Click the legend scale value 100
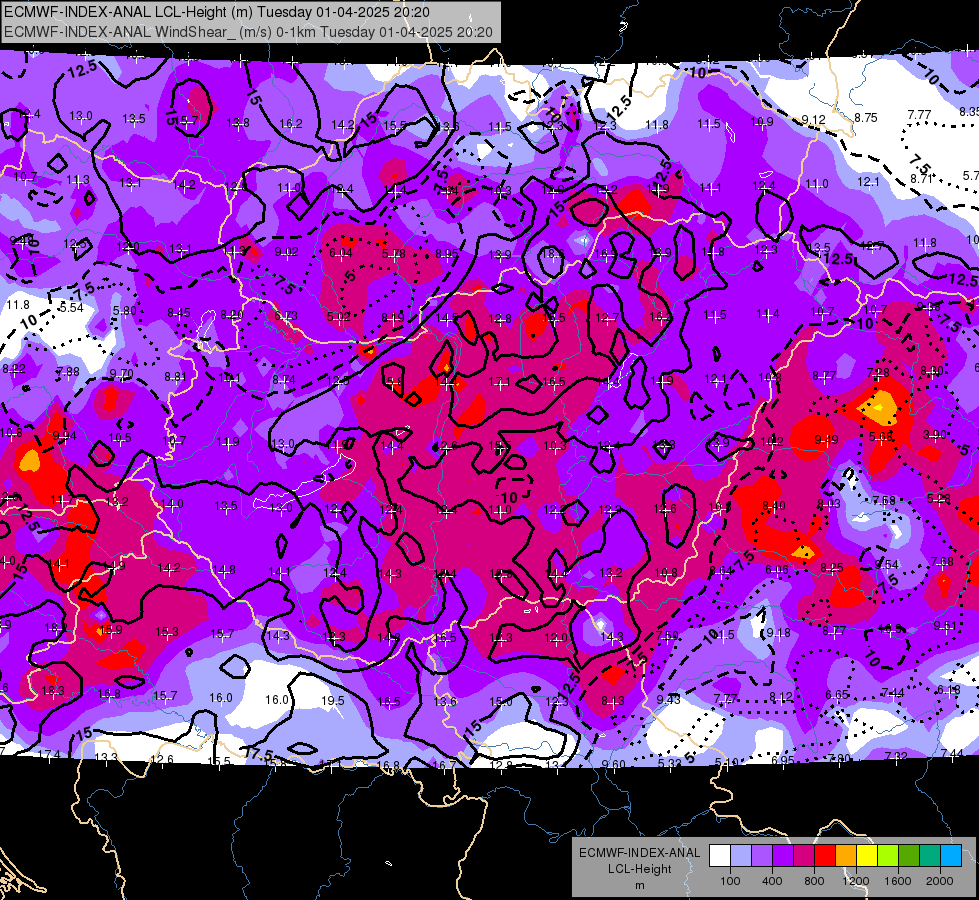The image size is (979, 900). pos(730,881)
